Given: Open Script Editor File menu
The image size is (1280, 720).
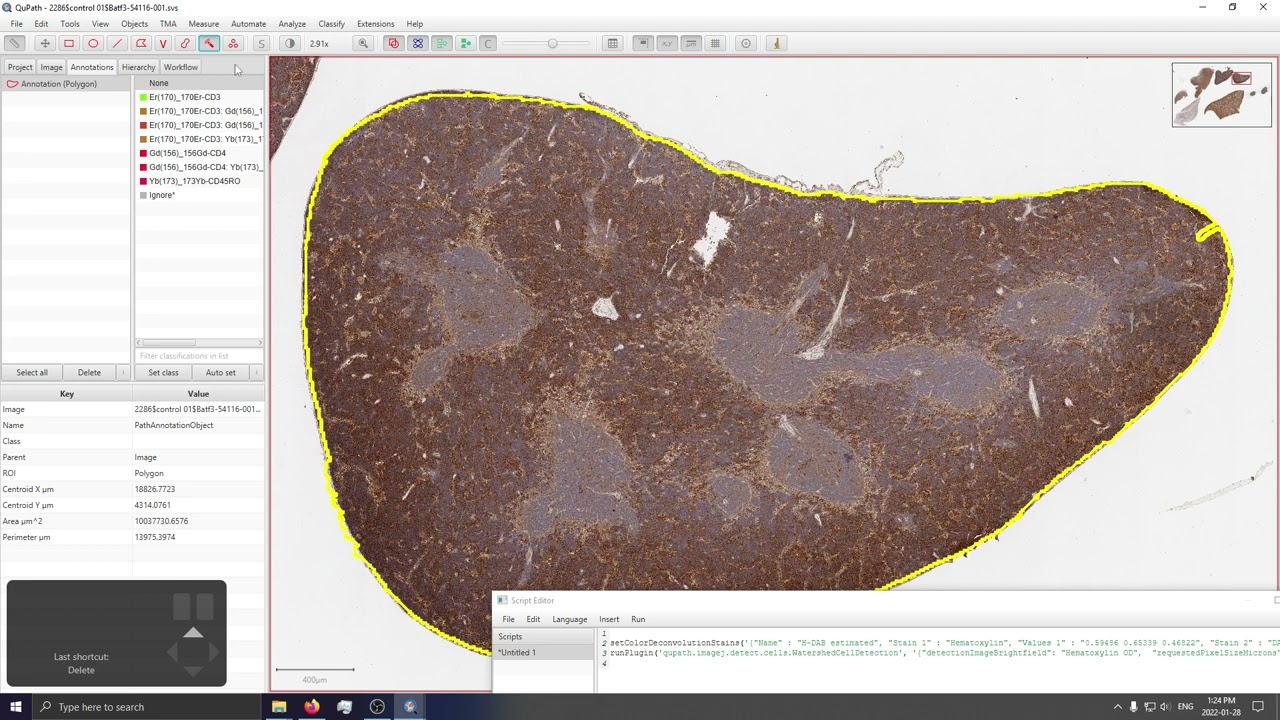Looking at the screenshot, I should coord(508,619).
